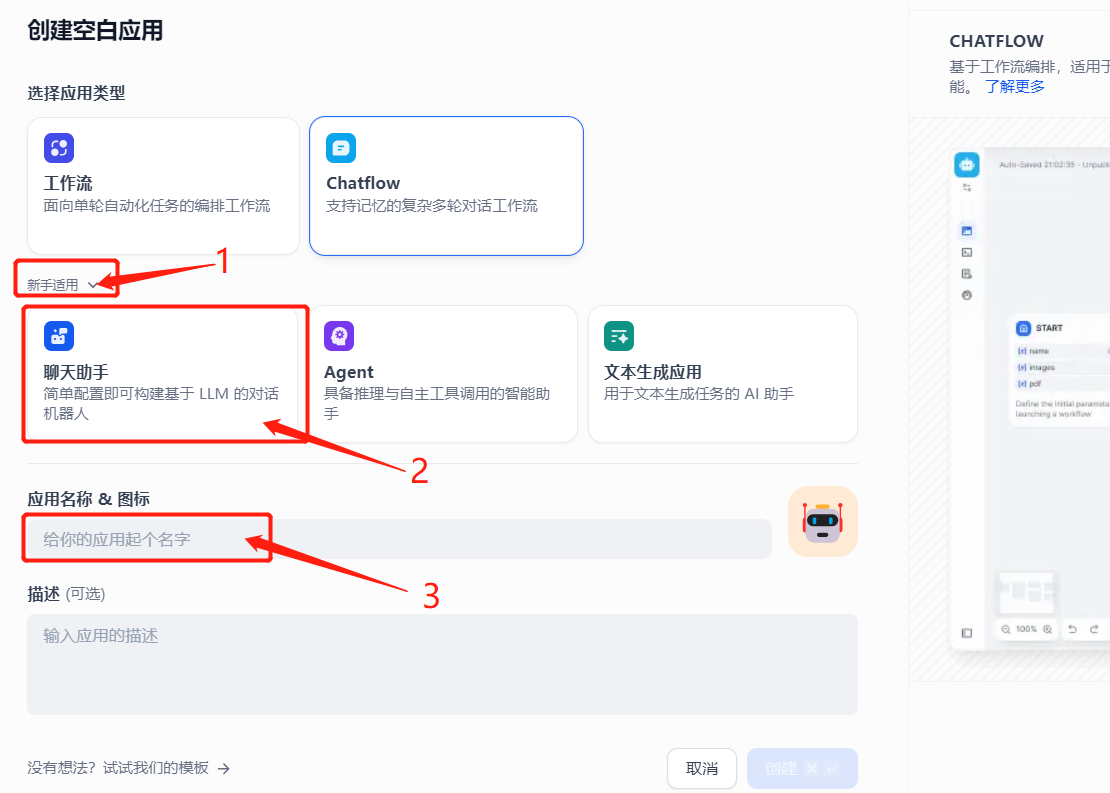Image resolution: width=1110 pixels, height=793 pixels.
Task: Select the 聊天助手 app type card
Action: pyautogui.click(x=164, y=375)
